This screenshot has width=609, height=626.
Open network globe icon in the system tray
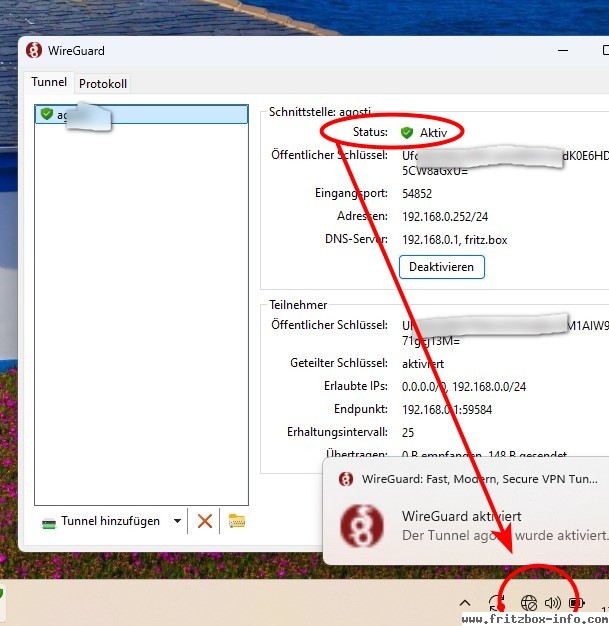(529, 602)
